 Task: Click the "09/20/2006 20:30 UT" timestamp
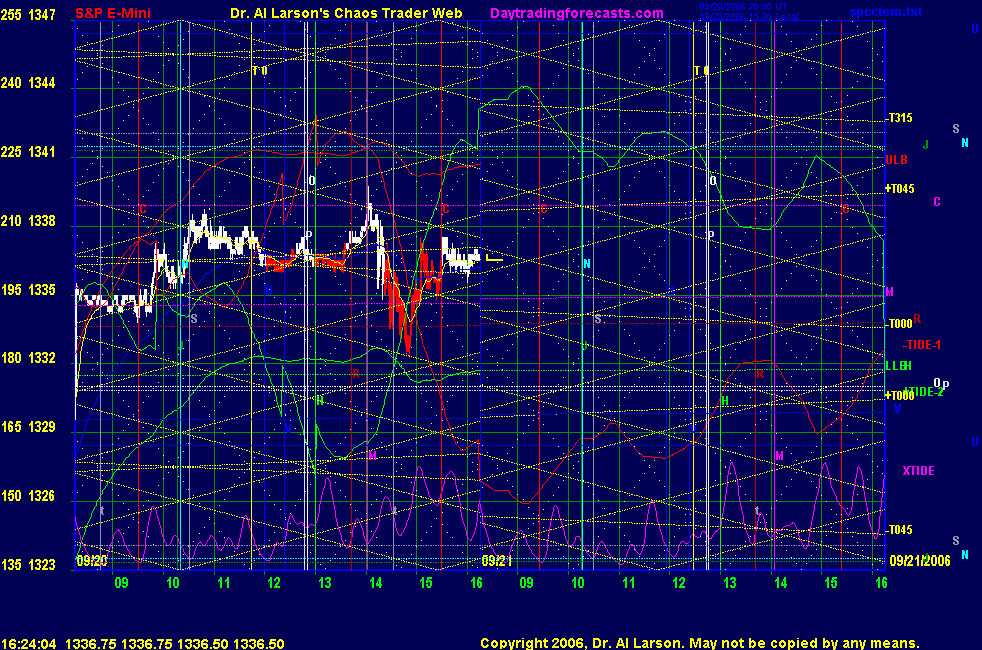point(743,7)
